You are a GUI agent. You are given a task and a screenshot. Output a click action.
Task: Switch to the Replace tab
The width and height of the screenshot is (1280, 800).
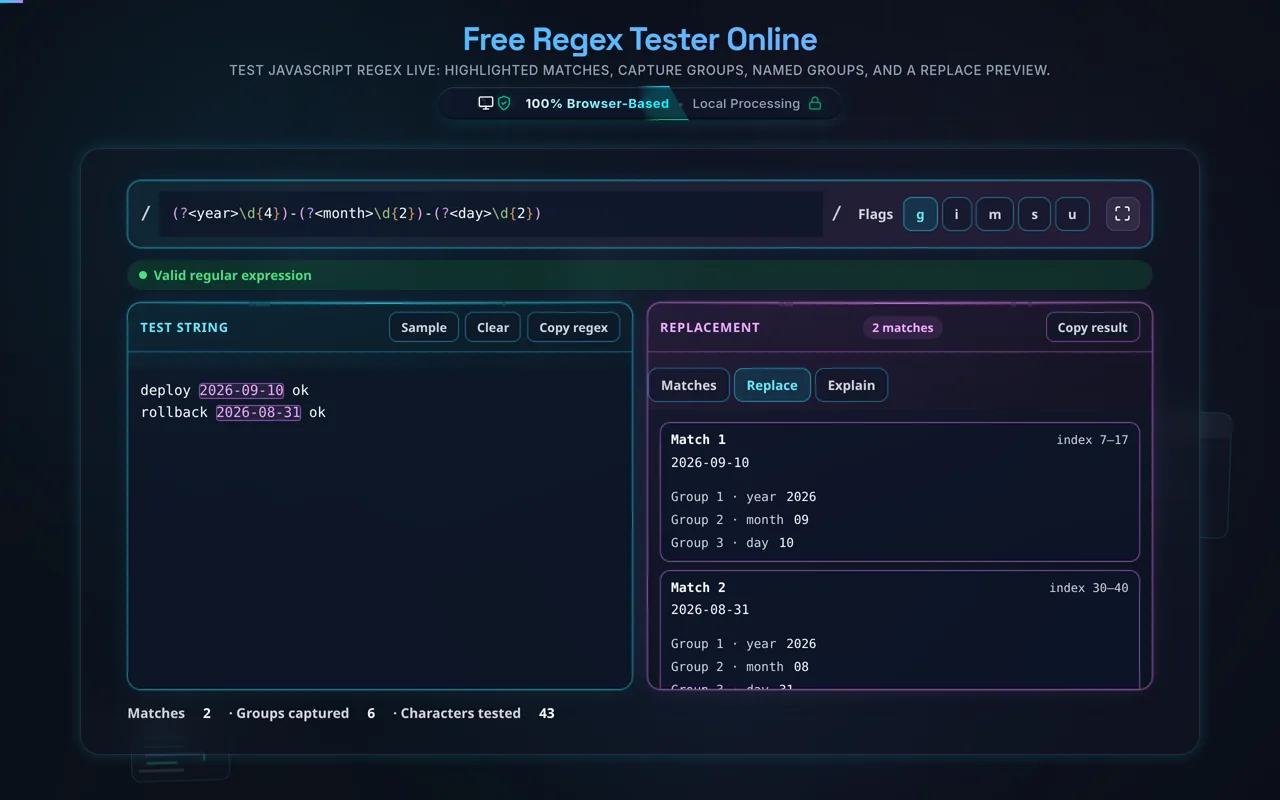772,385
